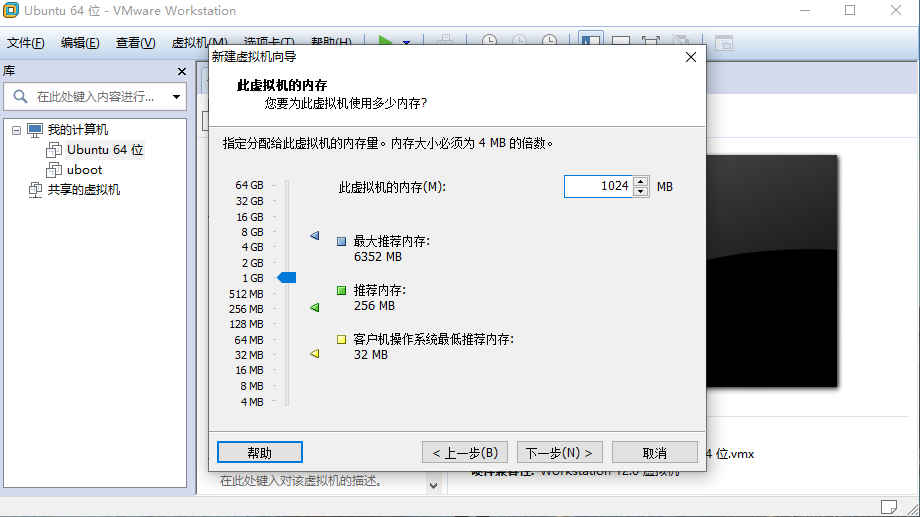
Task: Close the New Virtual Machine Wizard dialog
Action: 691,57
